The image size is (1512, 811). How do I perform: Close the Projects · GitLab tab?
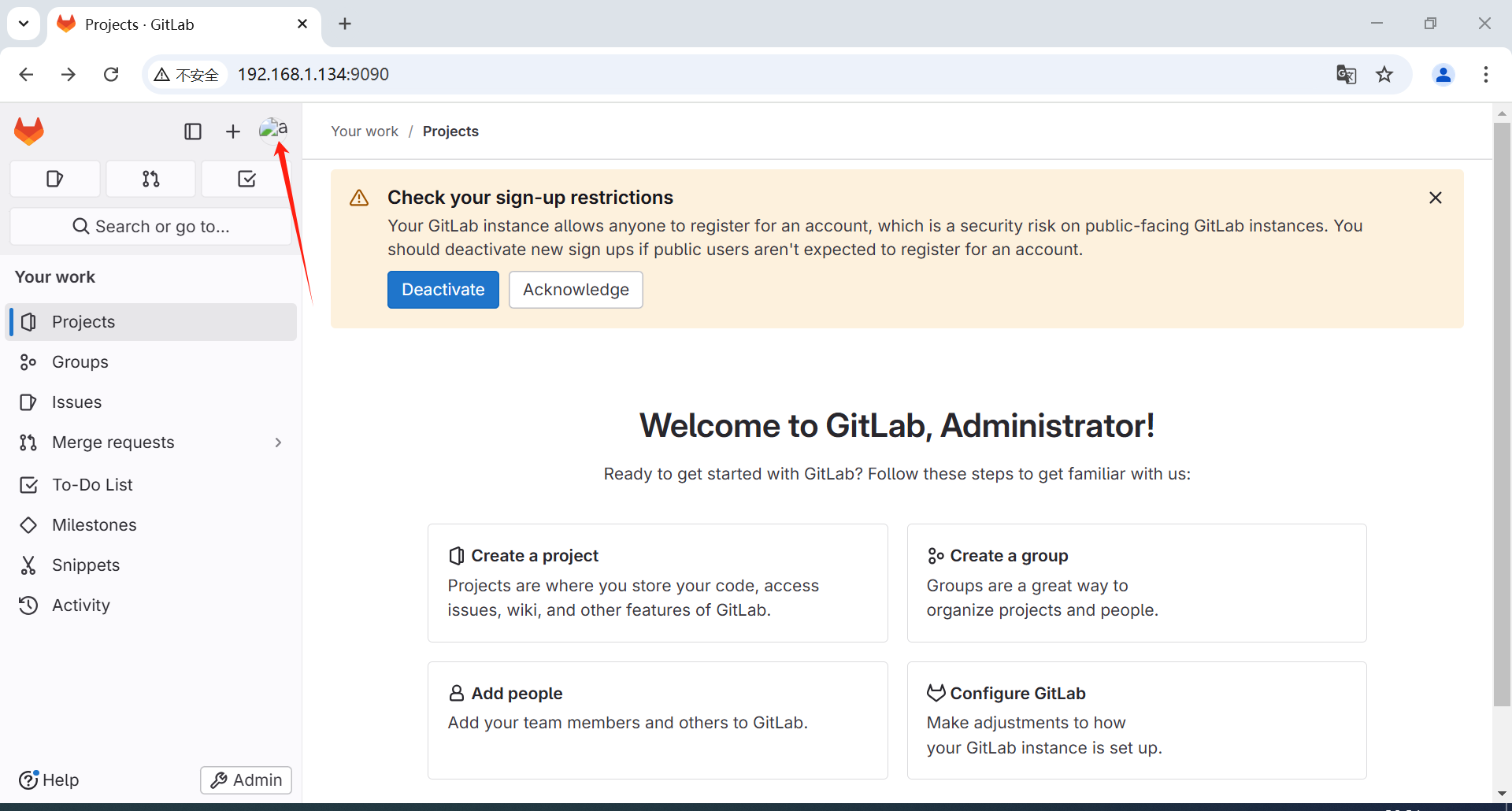302,24
